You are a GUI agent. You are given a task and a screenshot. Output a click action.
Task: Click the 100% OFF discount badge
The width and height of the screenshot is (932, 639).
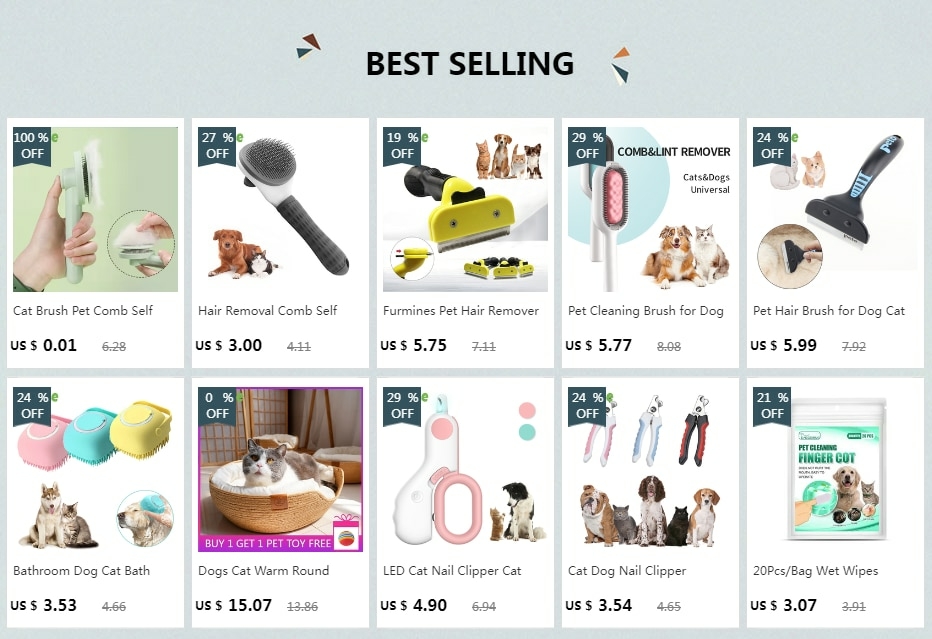[x=32, y=146]
